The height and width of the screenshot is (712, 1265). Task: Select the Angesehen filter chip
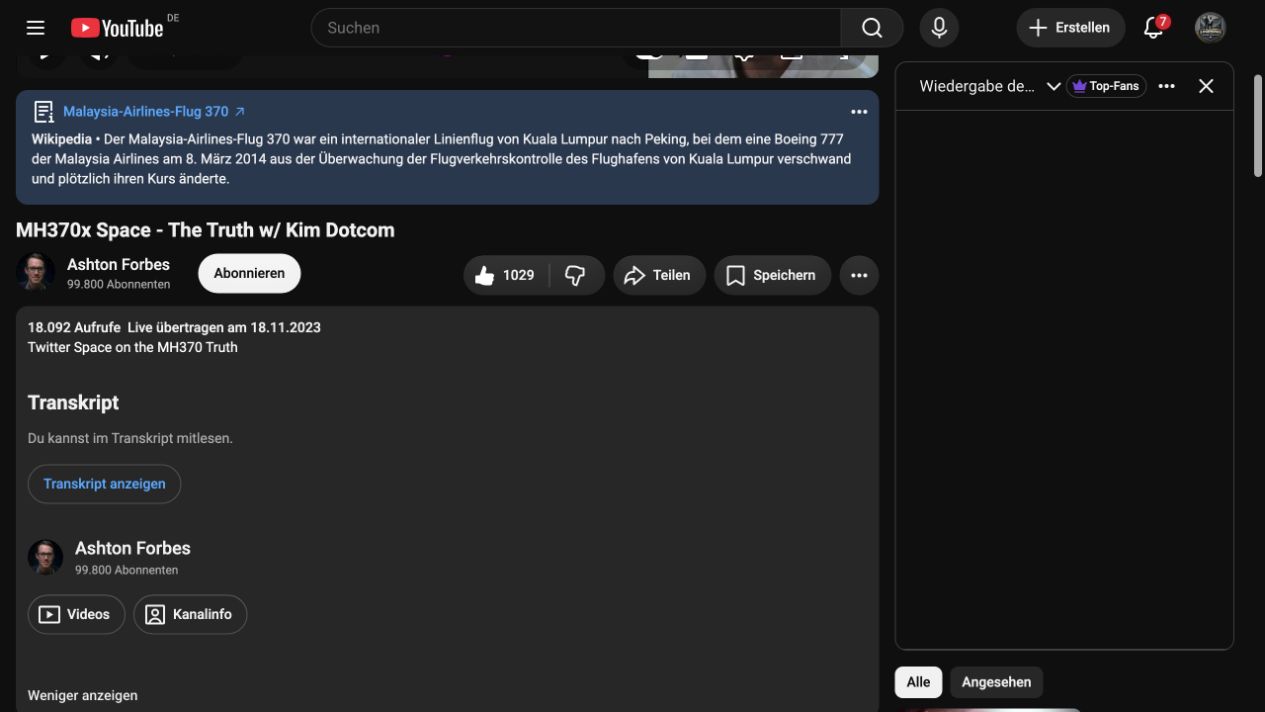pyautogui.click(x=996, y=682)
